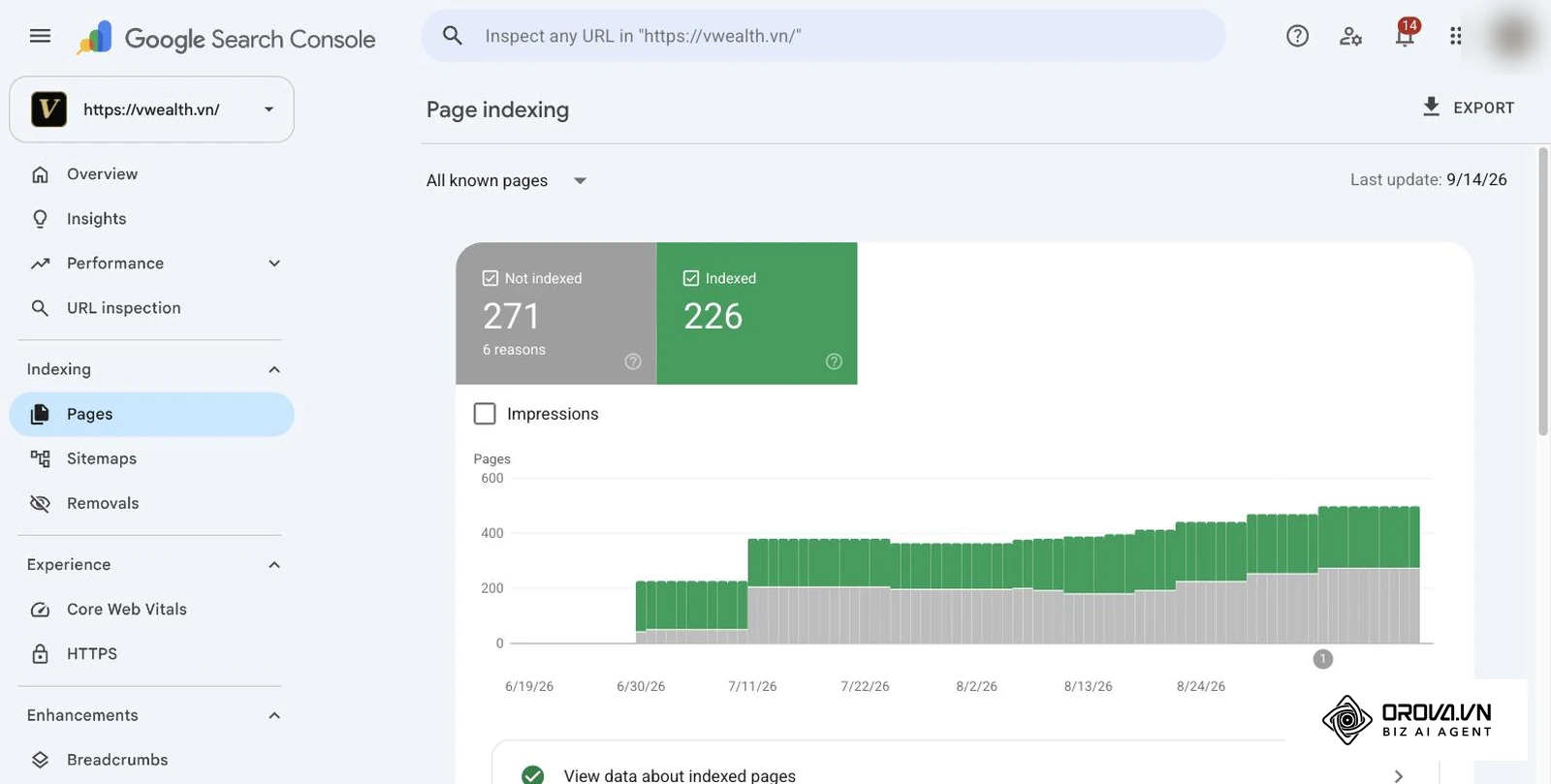
Task: Click the Inspect any URL search field
Action: coord(823,36)
